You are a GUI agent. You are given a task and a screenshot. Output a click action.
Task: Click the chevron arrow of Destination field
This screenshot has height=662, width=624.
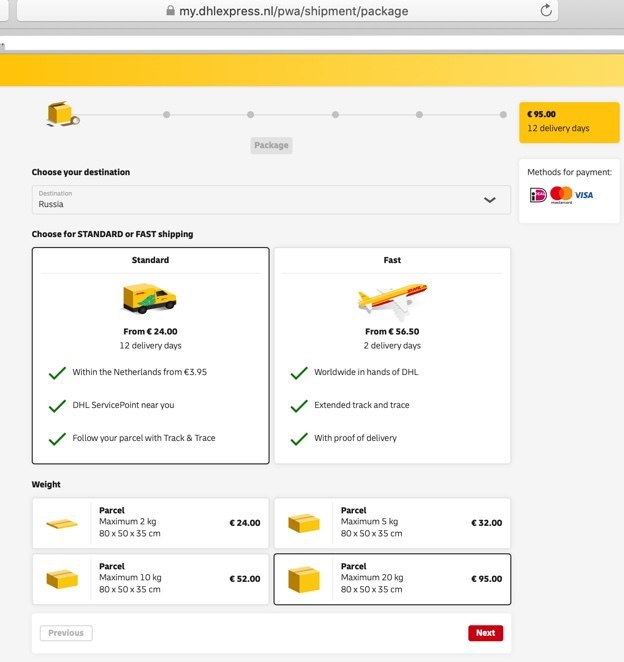pos(489,200)
